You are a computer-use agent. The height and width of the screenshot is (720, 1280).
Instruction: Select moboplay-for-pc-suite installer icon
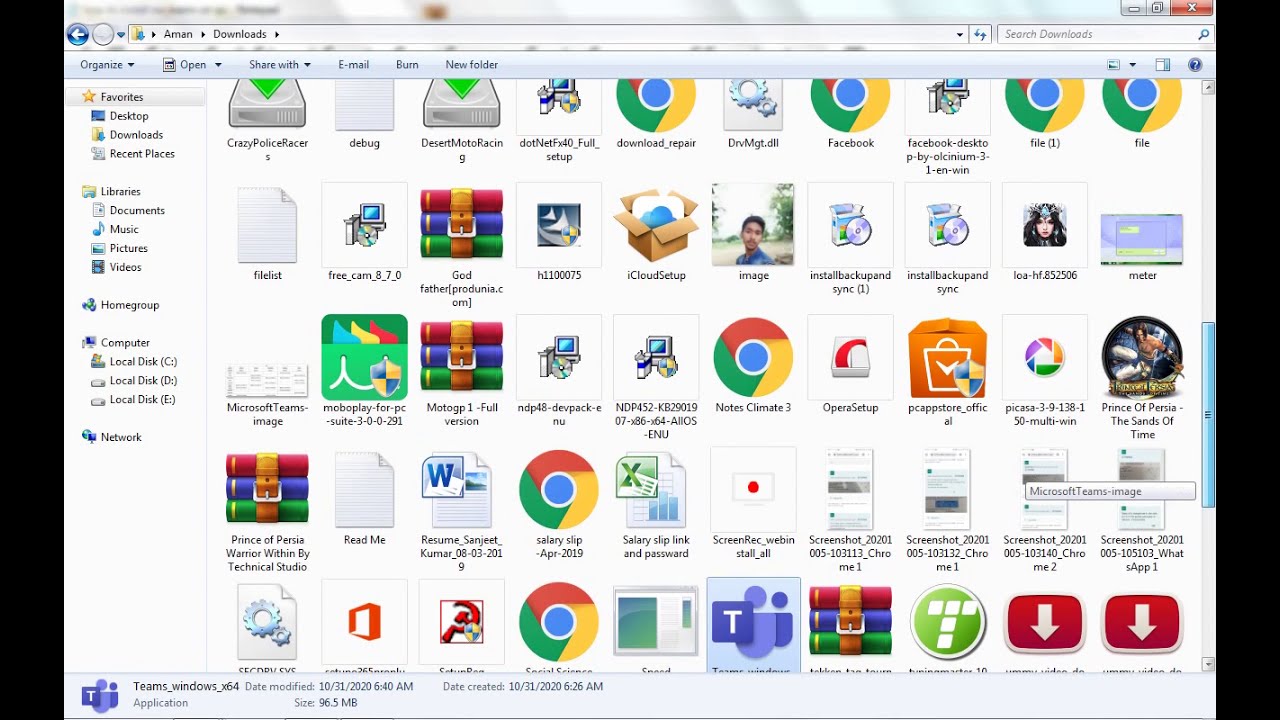tap(364, 357)
